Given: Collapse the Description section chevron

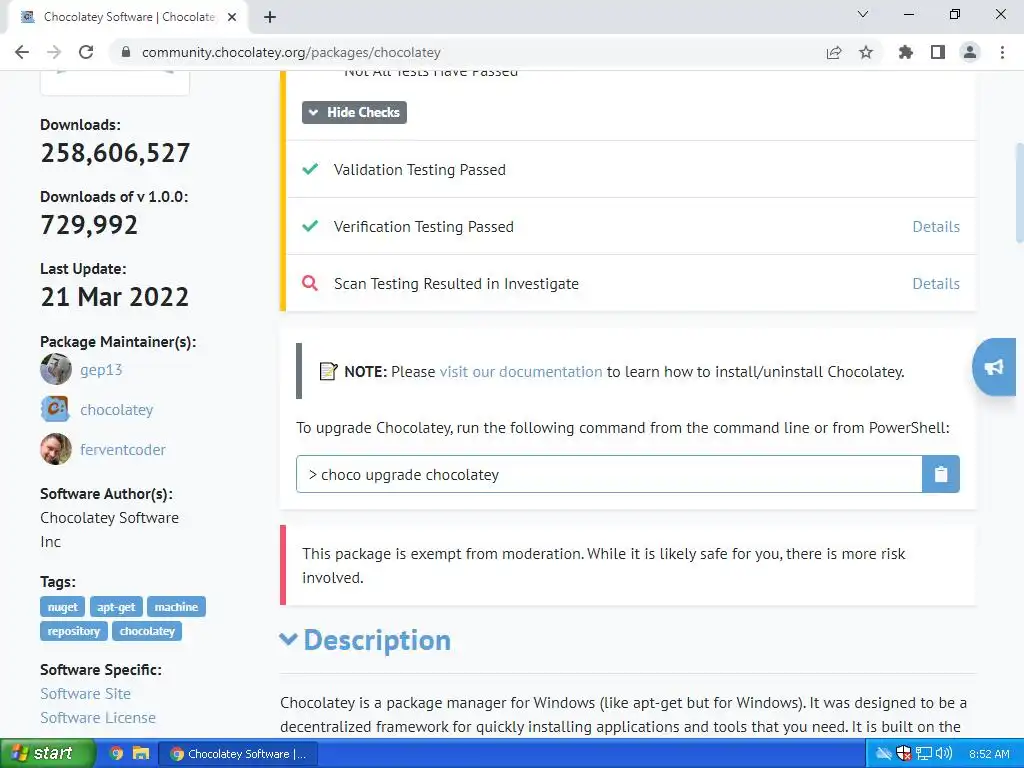Looking at the screenshot, I should (x=288, y=639).
